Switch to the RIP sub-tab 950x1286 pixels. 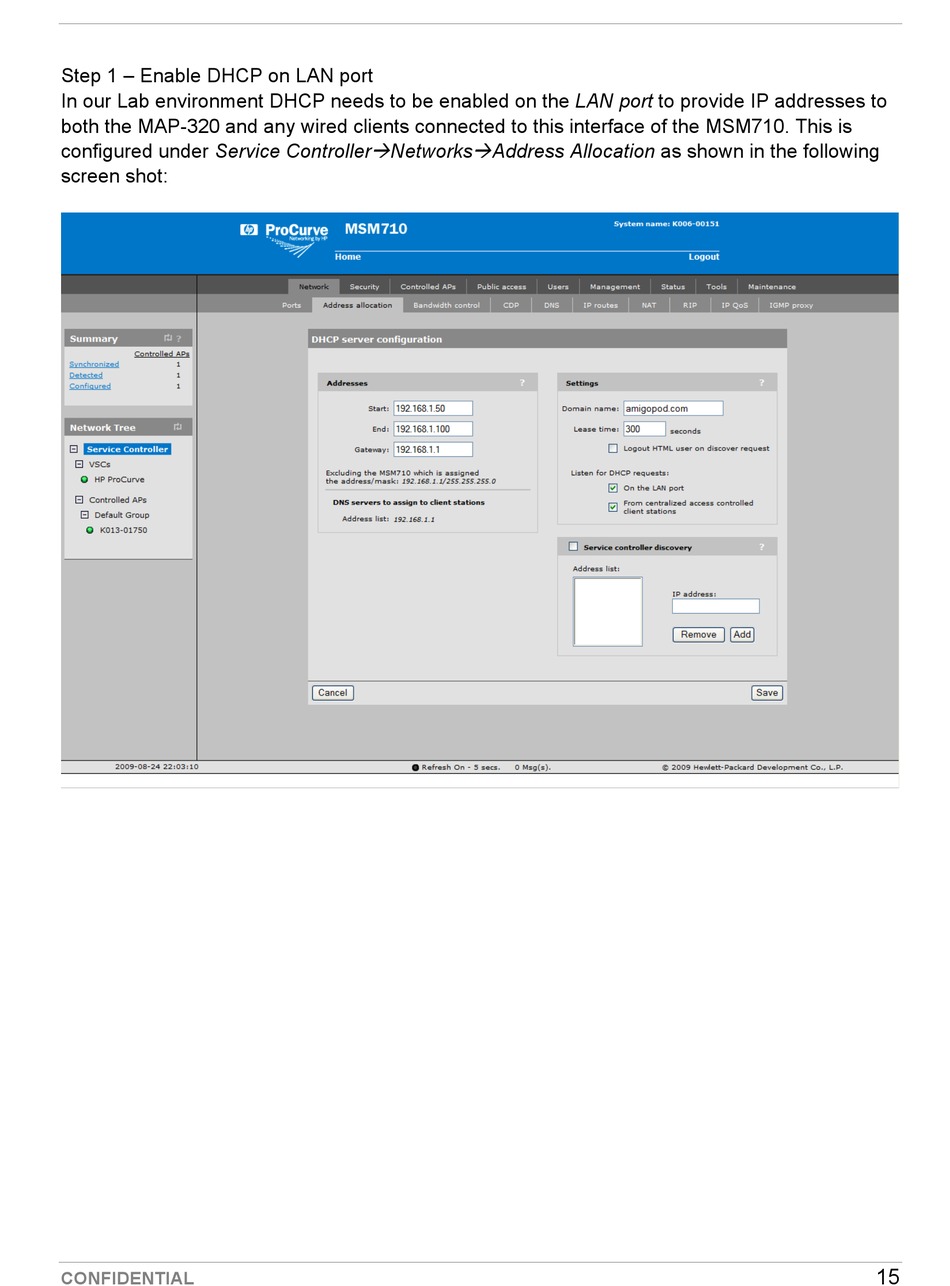690,305
